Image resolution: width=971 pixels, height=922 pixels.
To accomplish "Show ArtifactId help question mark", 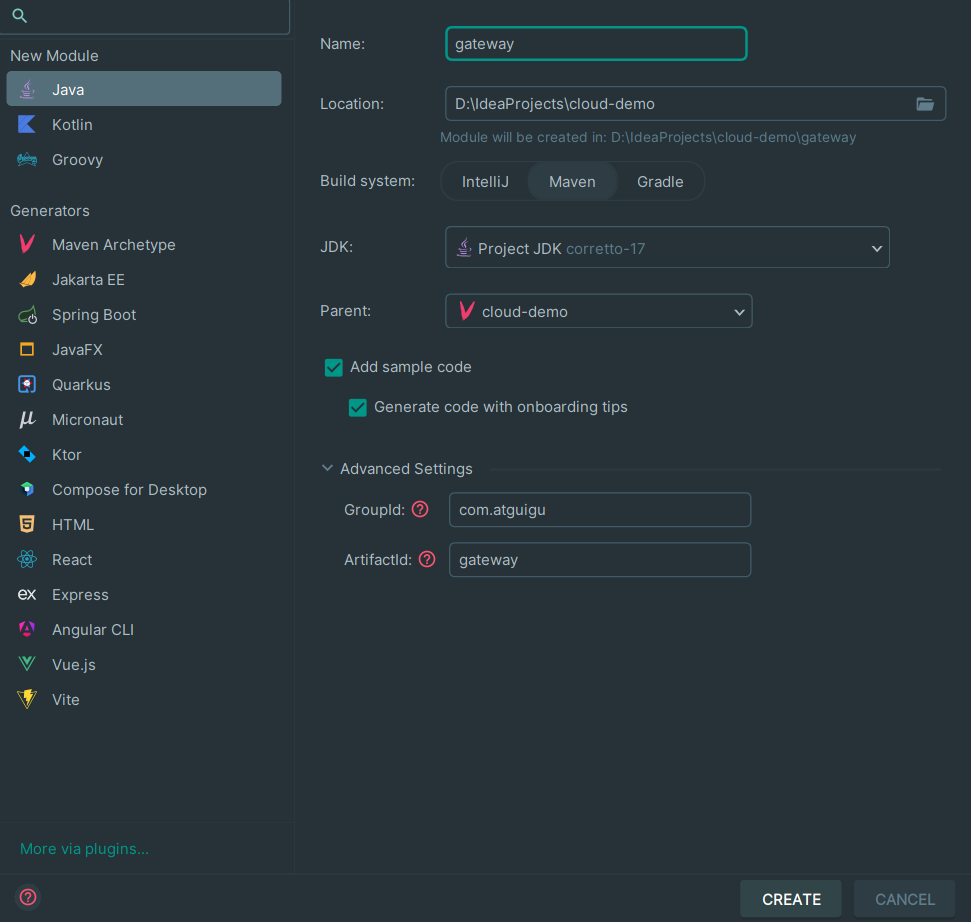I will pyautogui.click(x=427, y=559).
